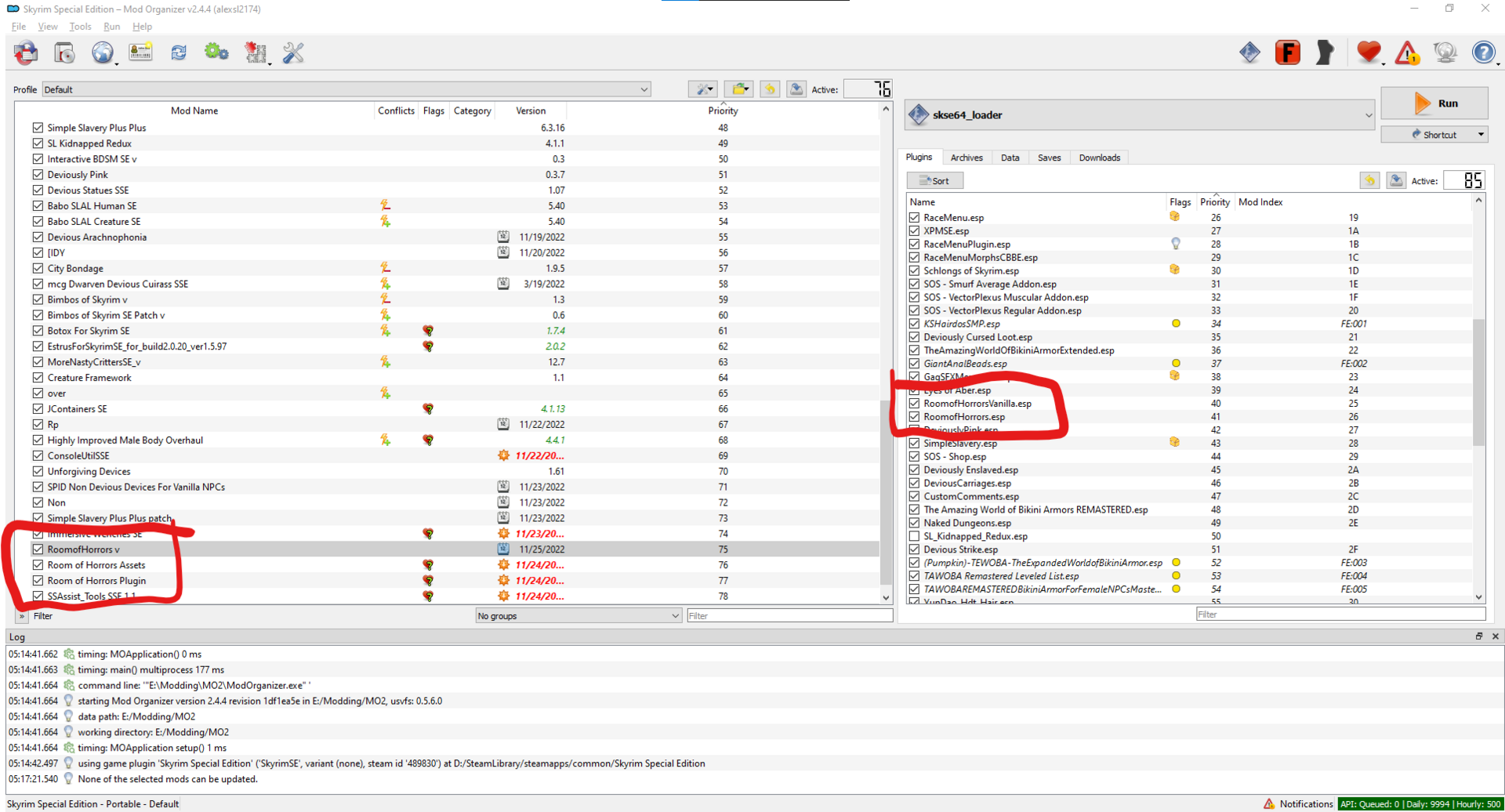
Task: Select the RoomofHorrors v mod row
Action: pyautogui.click(x=448, y=549)
